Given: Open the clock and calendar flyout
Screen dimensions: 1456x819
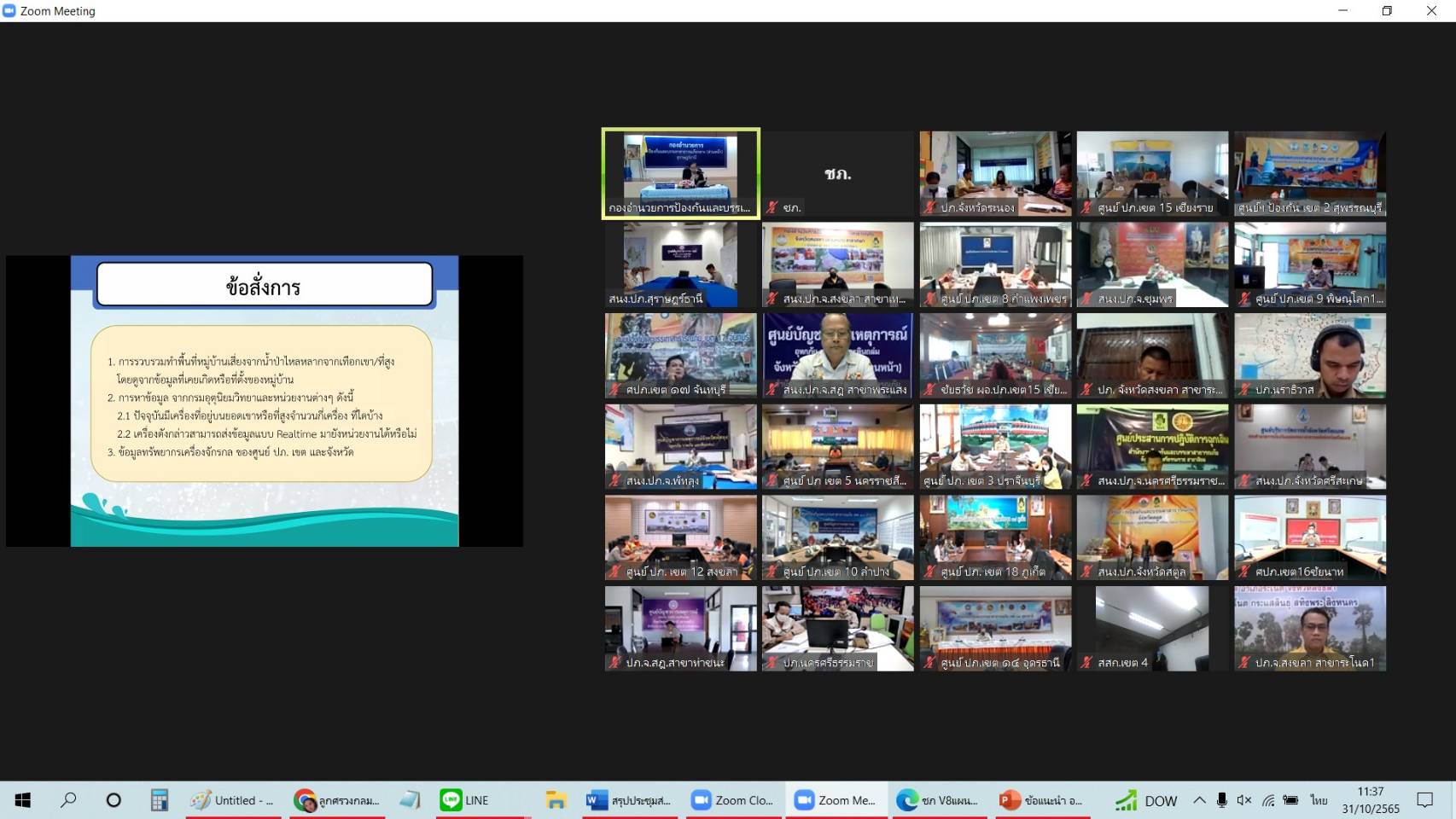Looking at the screenshot, I should 1370,800.
